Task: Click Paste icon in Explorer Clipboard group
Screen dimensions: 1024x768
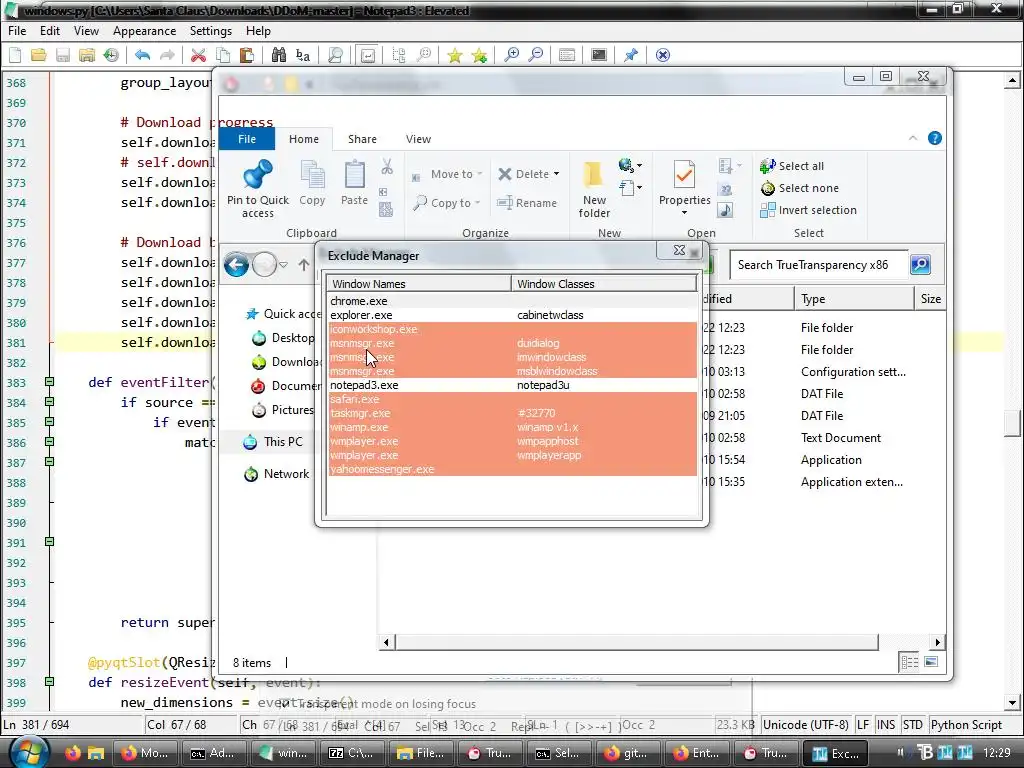Action: click(355, 184)
